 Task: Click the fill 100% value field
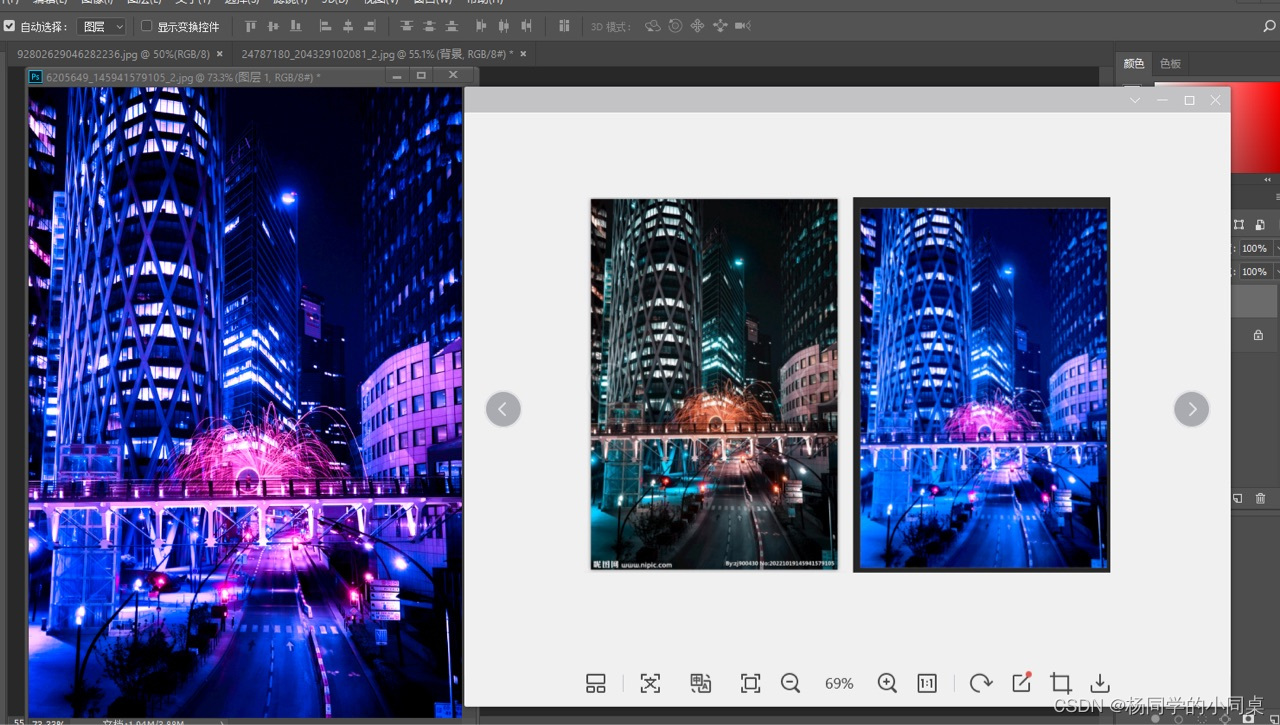(x=1254, y=271)
